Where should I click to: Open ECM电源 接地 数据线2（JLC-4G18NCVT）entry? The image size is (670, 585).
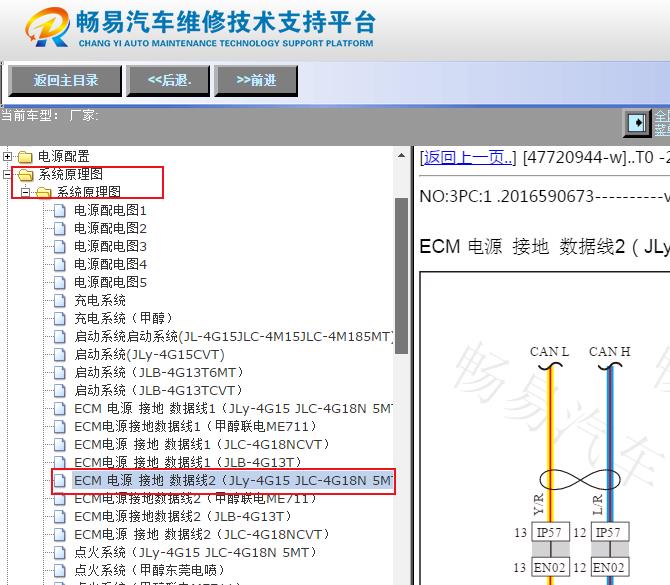pyautogui.click(x=202, y=535)
